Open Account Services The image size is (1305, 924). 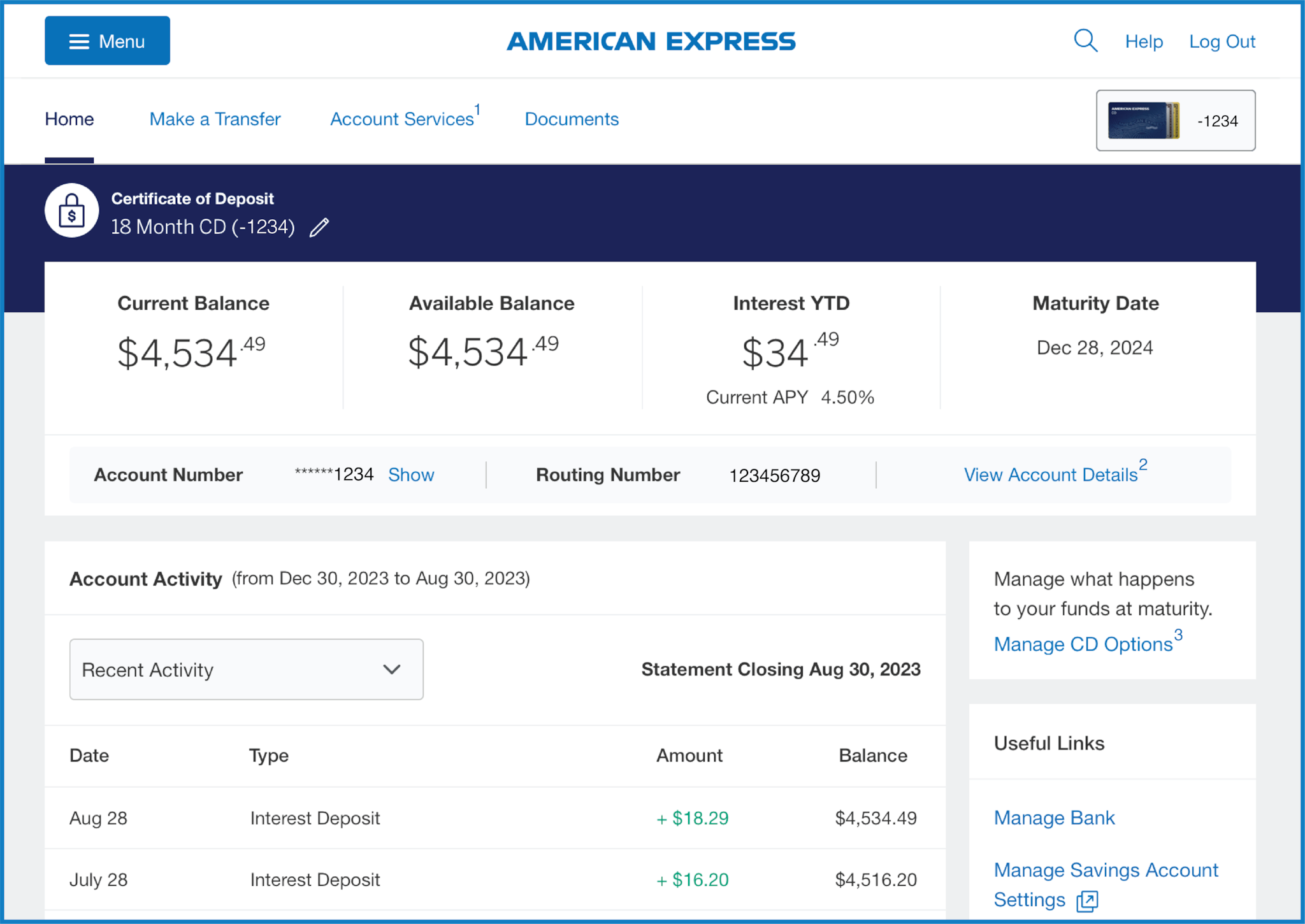coord(401,119)
